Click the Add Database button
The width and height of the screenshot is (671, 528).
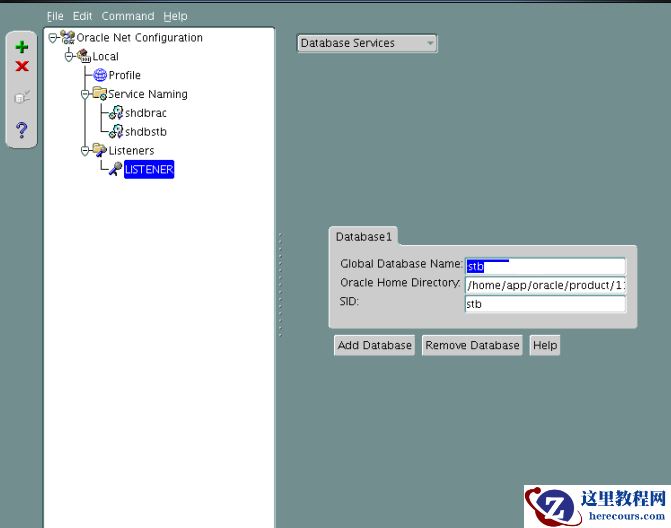374,345
